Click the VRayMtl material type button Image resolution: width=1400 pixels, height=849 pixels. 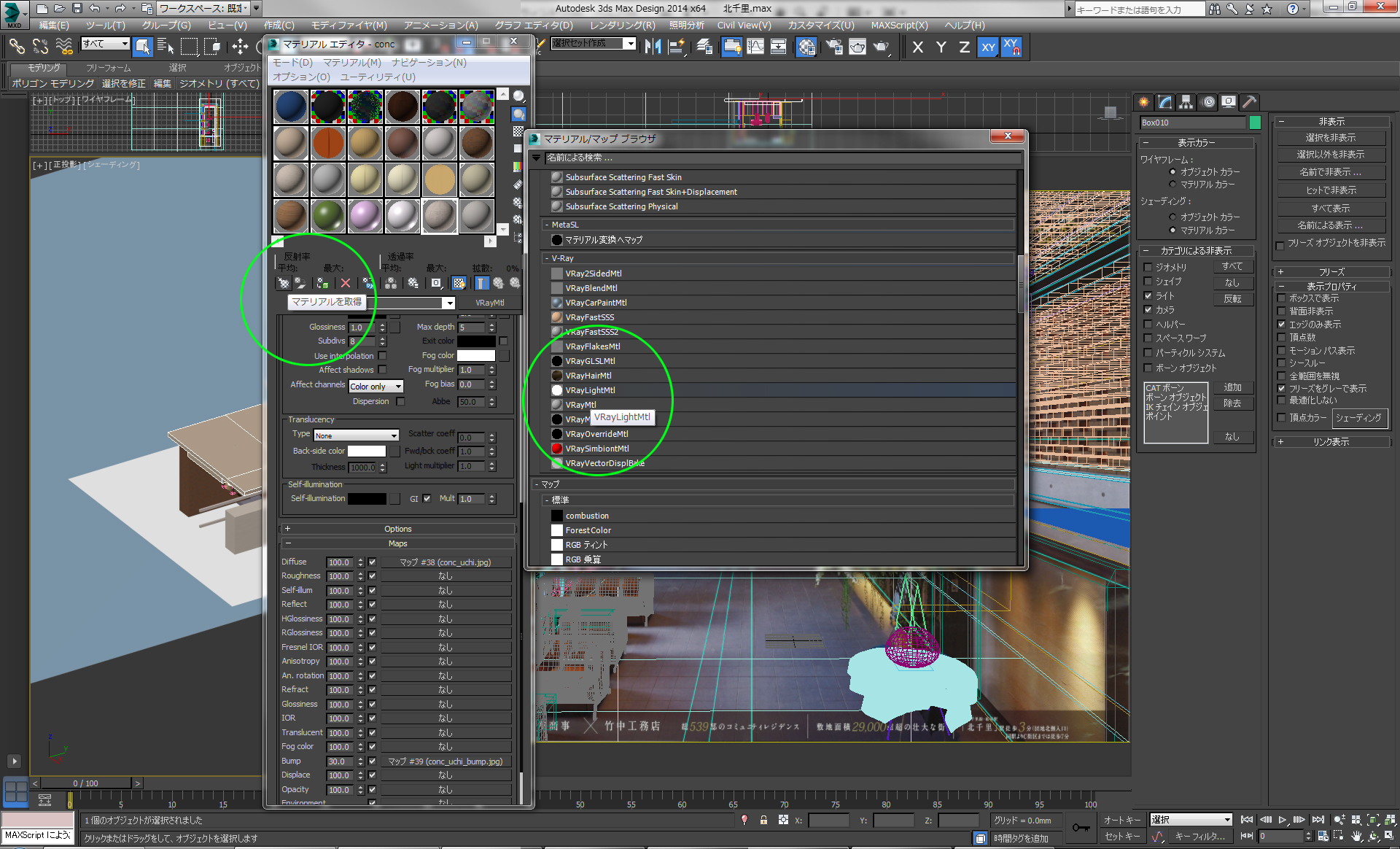tap(489, 303)
